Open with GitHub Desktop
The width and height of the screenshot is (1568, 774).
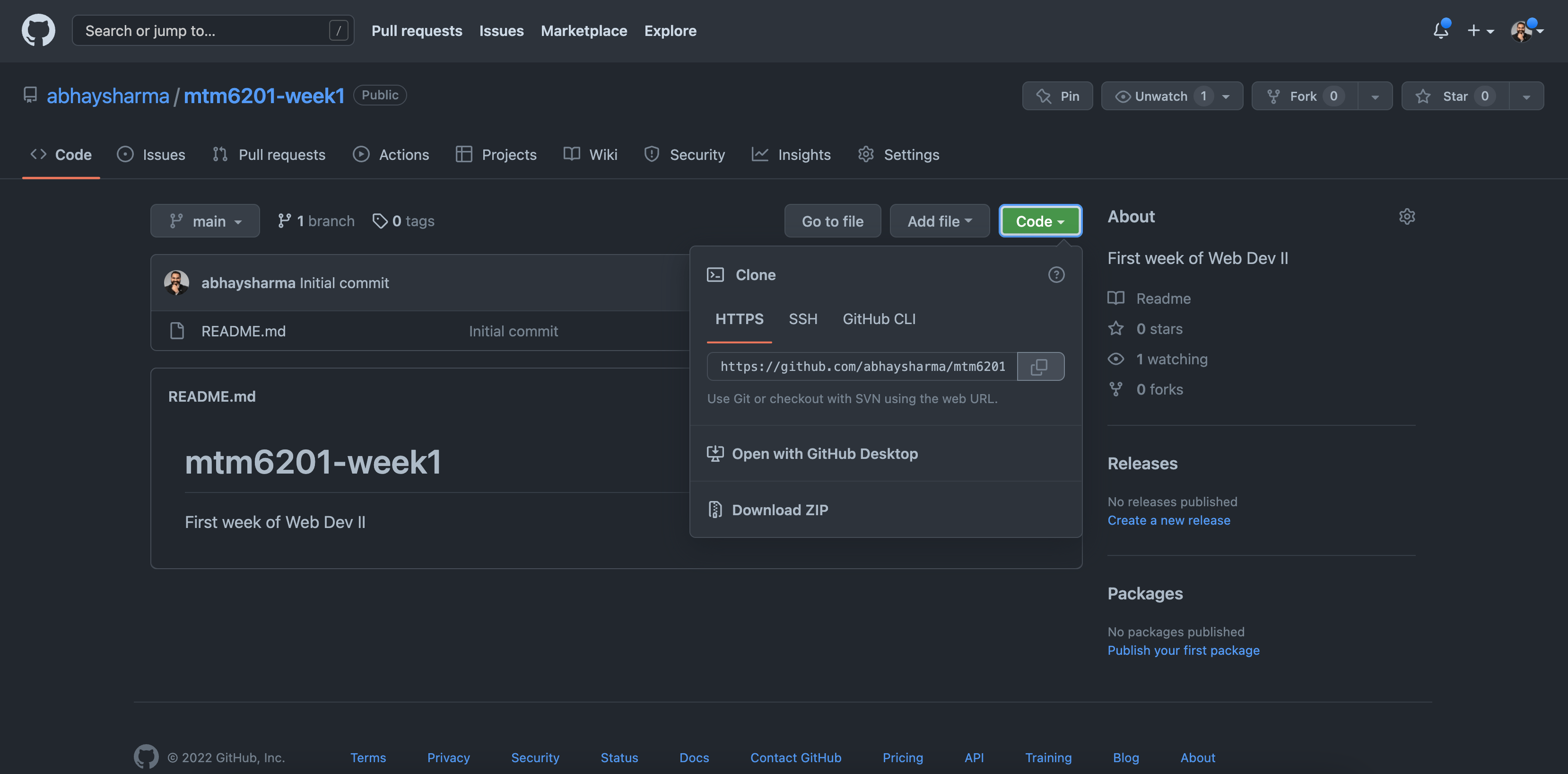pos(824,454)
